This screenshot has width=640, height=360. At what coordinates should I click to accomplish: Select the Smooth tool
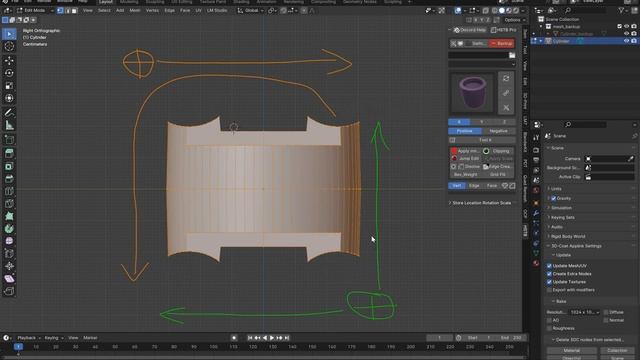coord(9,241)
